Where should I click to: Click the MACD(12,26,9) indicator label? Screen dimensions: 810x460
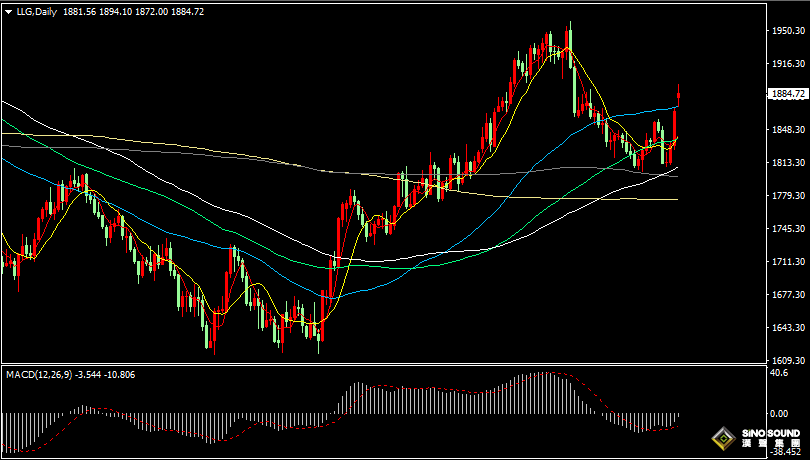click(39, 375)
